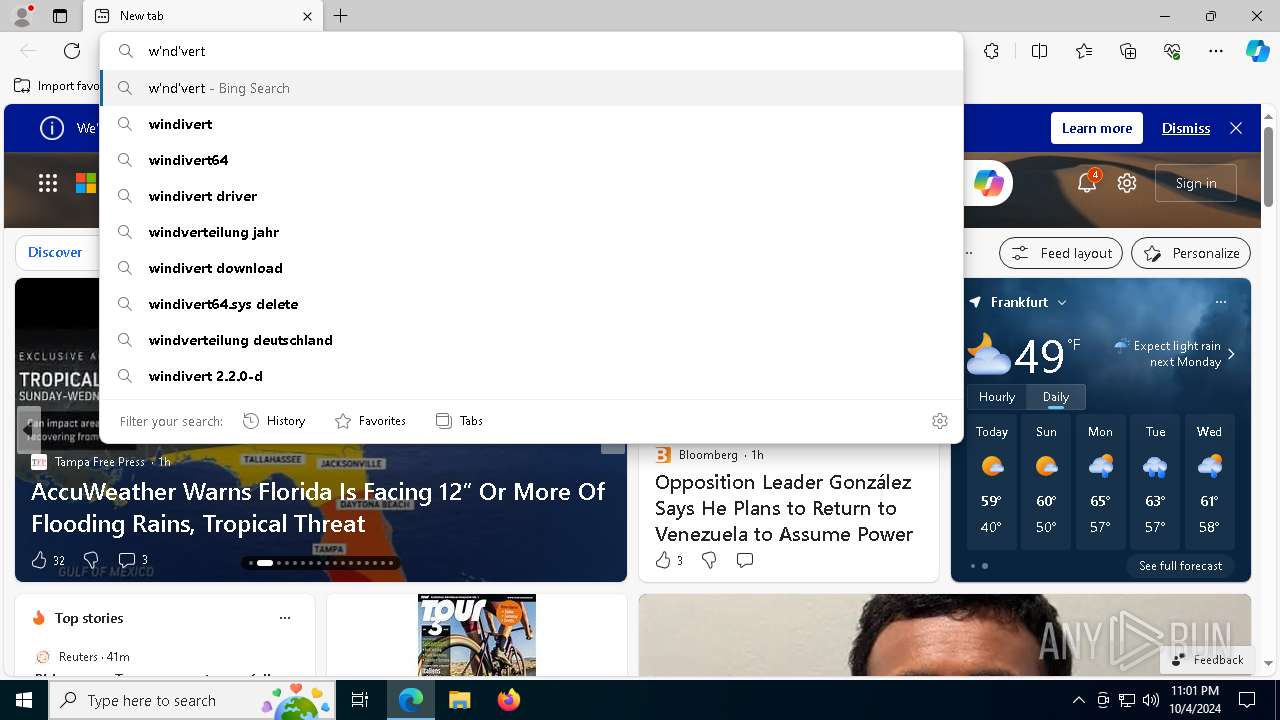Screen dimensions: 1280x720
Task: Open weather card more options
Action: (x=1220, y=302)
